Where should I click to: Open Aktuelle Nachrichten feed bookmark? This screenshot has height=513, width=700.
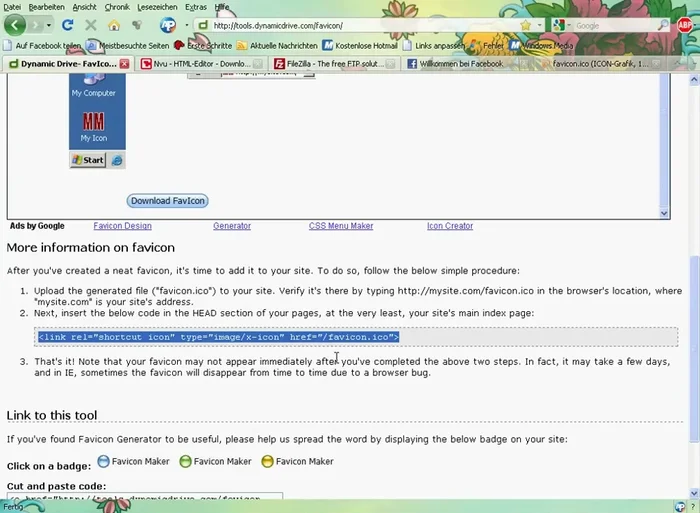point(277,46)
